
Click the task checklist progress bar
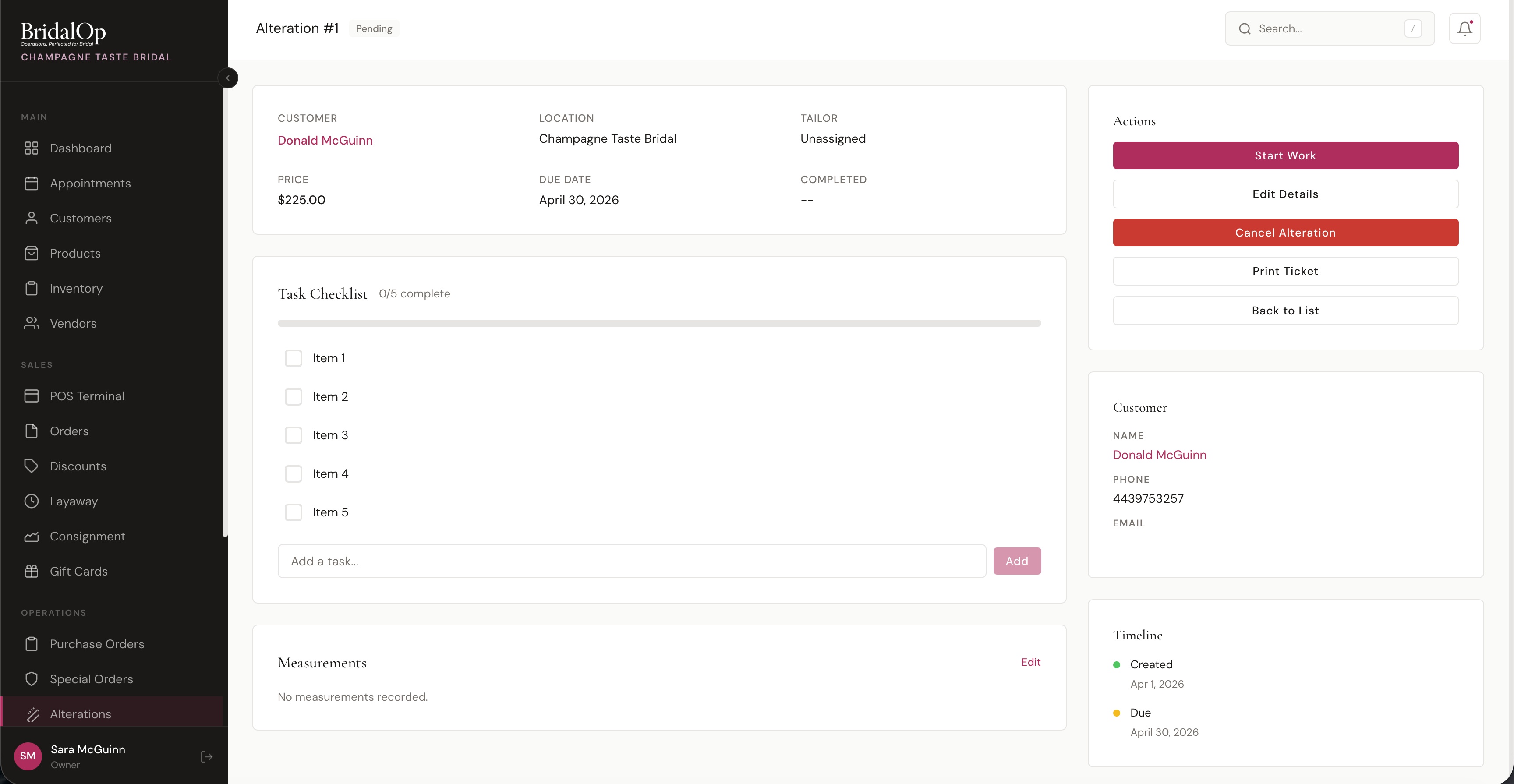tap(658, 323)
